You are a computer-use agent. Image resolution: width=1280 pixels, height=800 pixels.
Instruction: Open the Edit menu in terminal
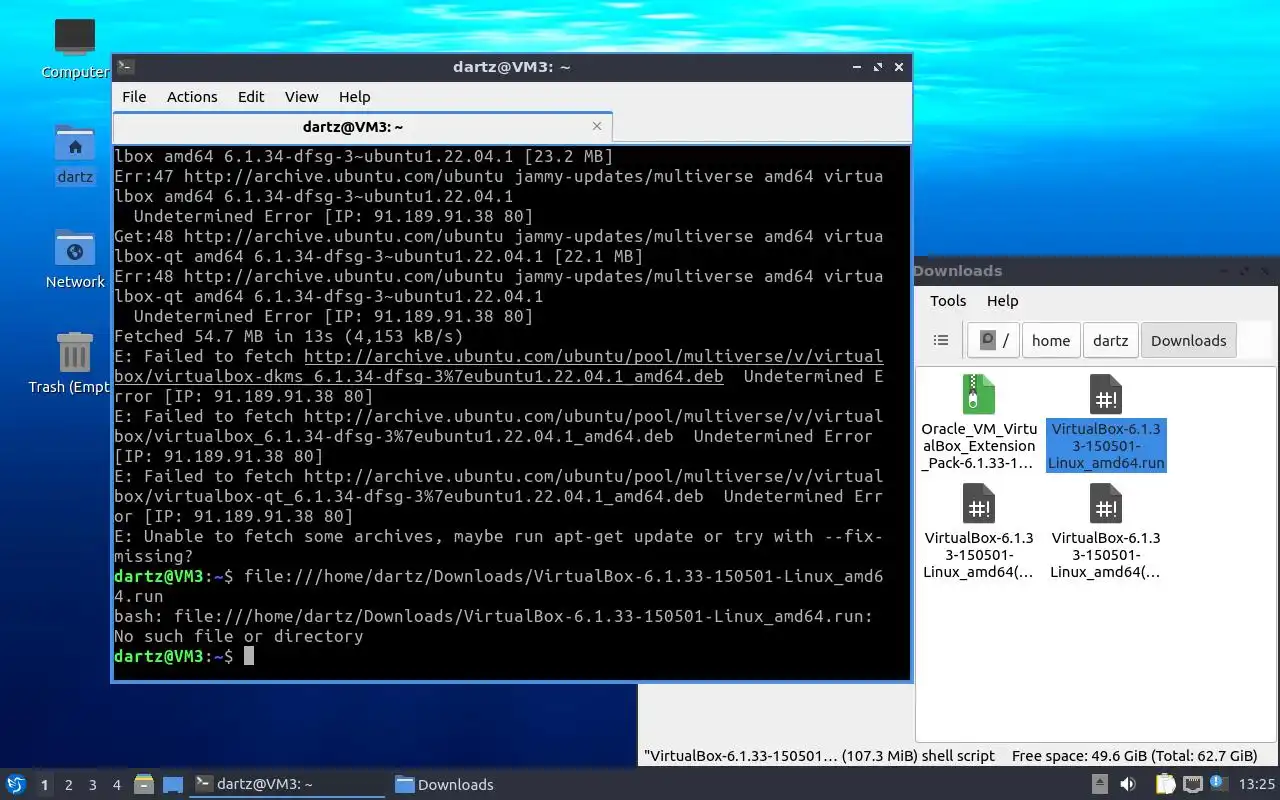[251, 97]
